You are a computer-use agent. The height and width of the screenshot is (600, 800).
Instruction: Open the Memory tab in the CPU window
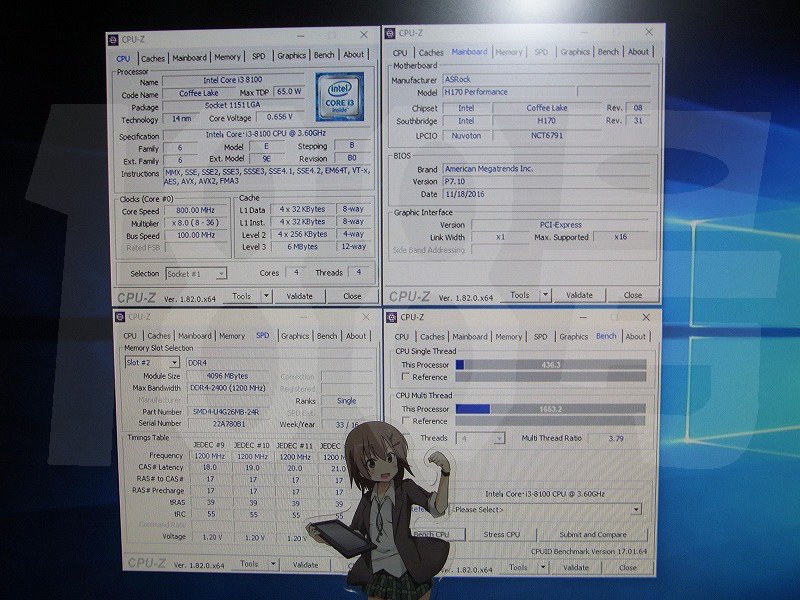227,57
